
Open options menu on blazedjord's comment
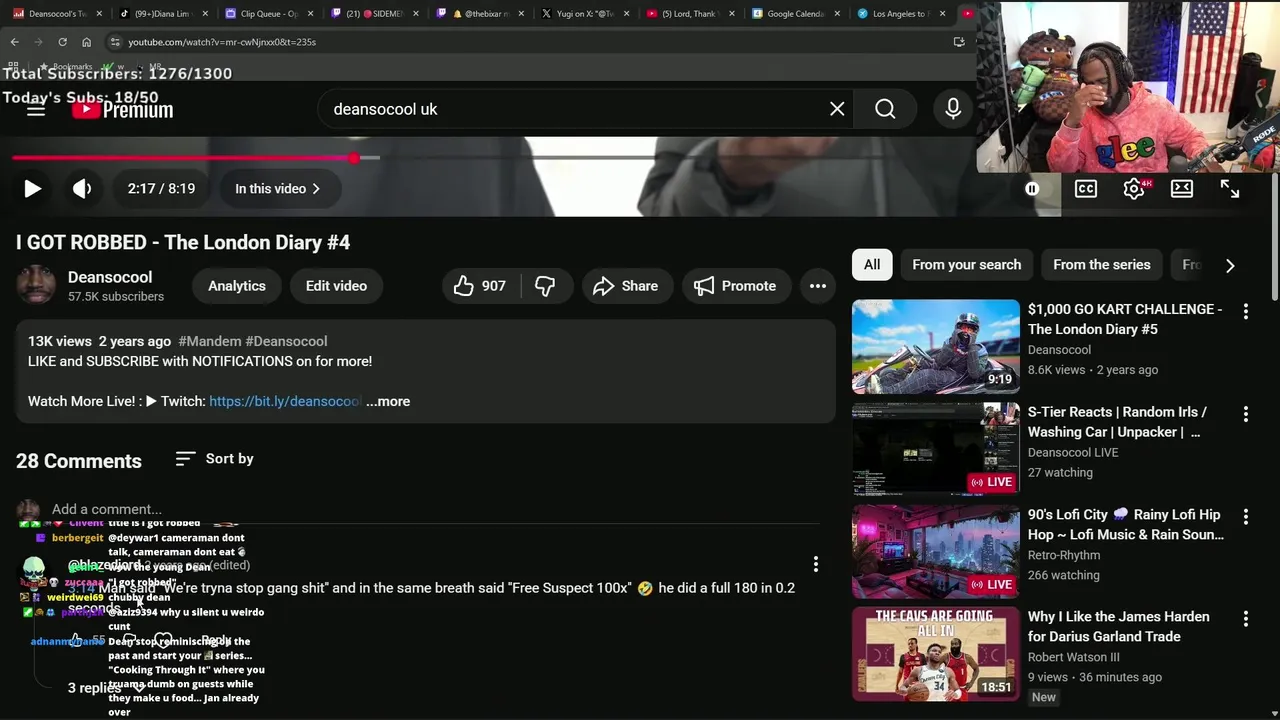816,564
